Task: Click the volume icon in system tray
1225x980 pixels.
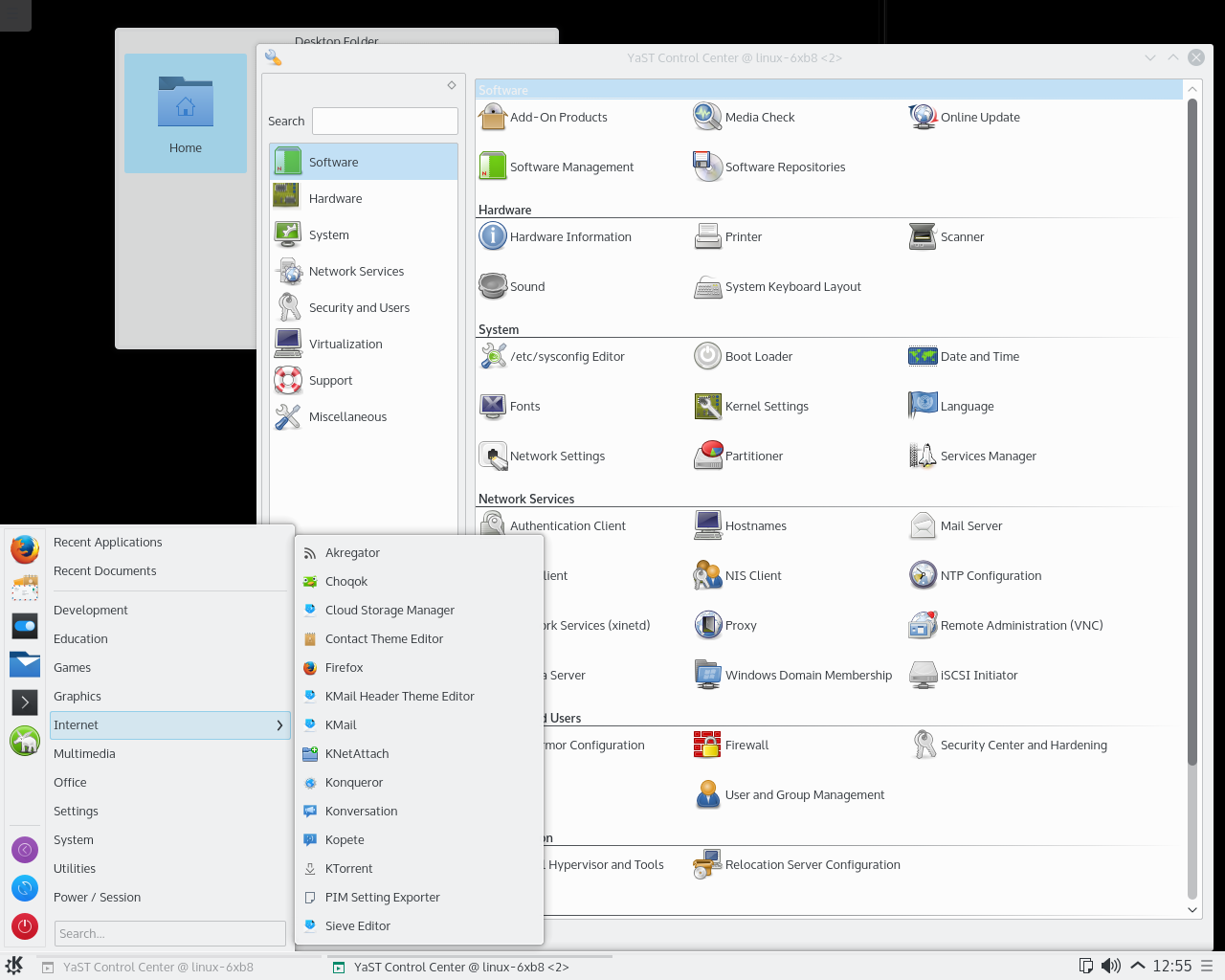Action: [1111, 966]
